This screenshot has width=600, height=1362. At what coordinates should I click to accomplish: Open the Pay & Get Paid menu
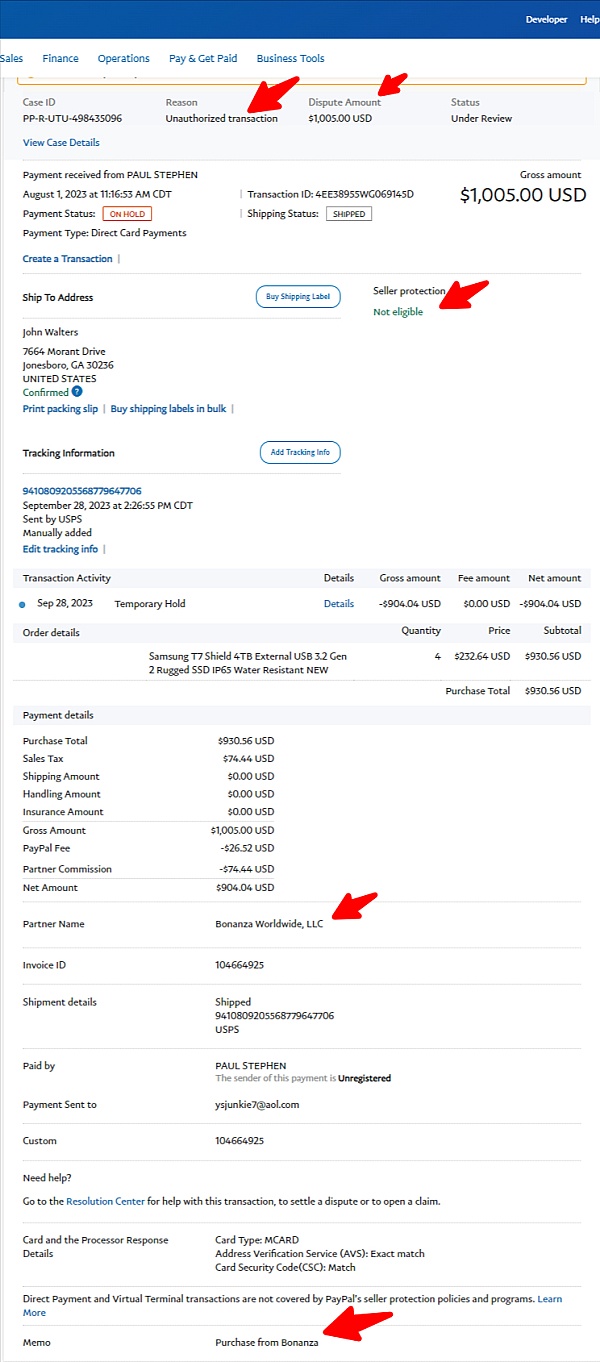pyautogui.click(x=203, y=58)
